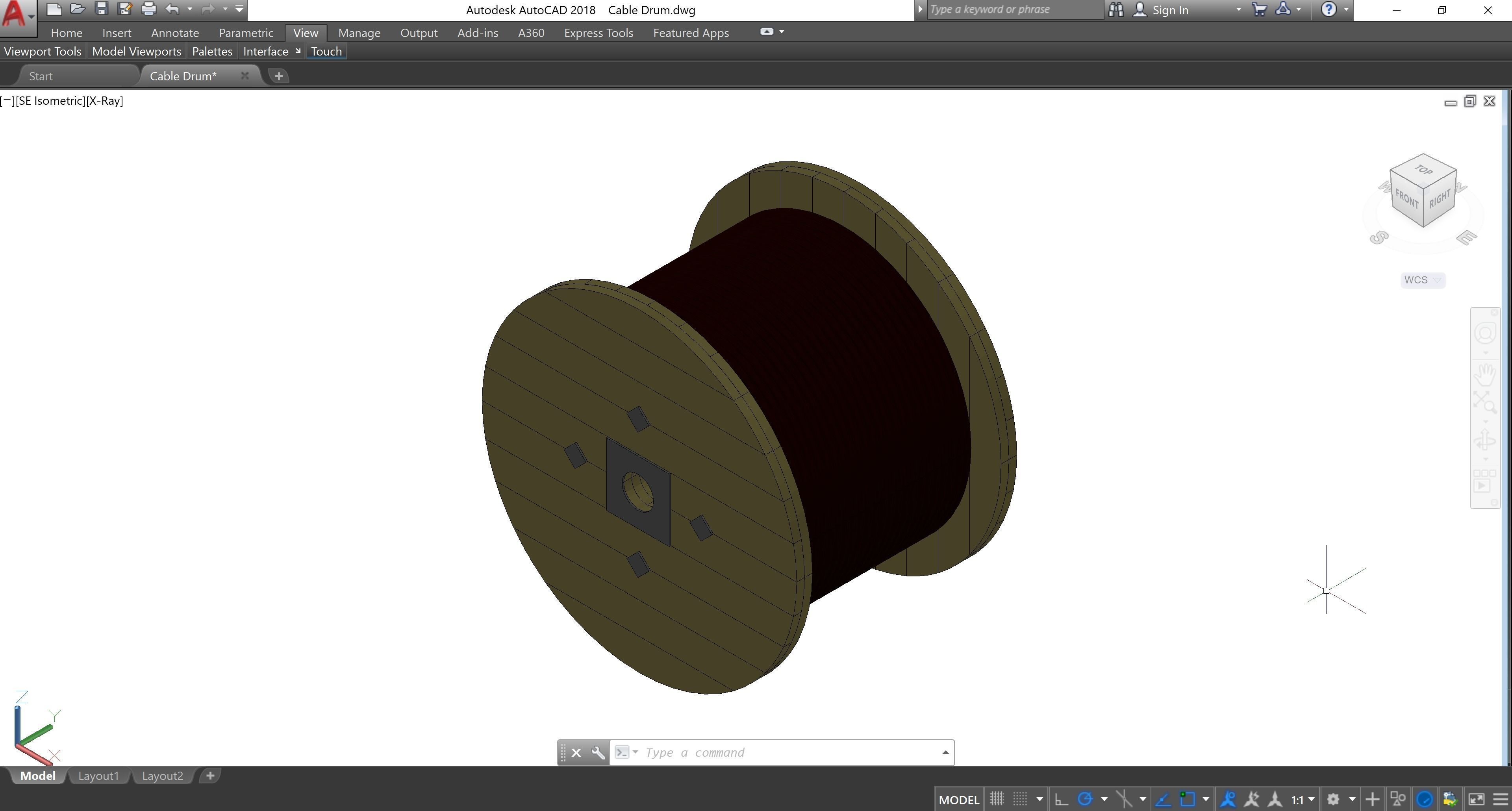Save the drawing with the floppy icon
This screenshot has height=811, width=1512.
[102, 9]
